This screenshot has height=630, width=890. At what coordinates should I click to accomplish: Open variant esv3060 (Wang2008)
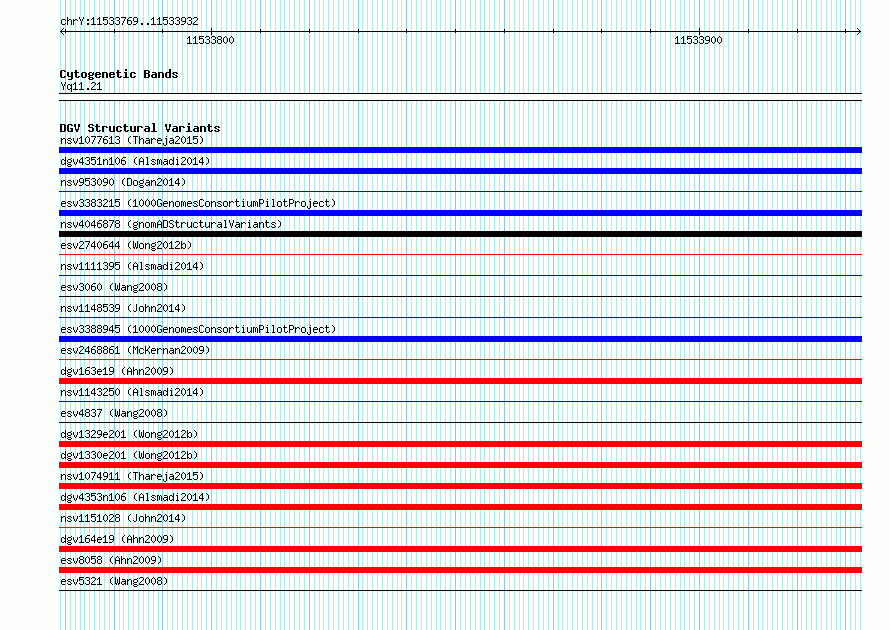(114, 287)
